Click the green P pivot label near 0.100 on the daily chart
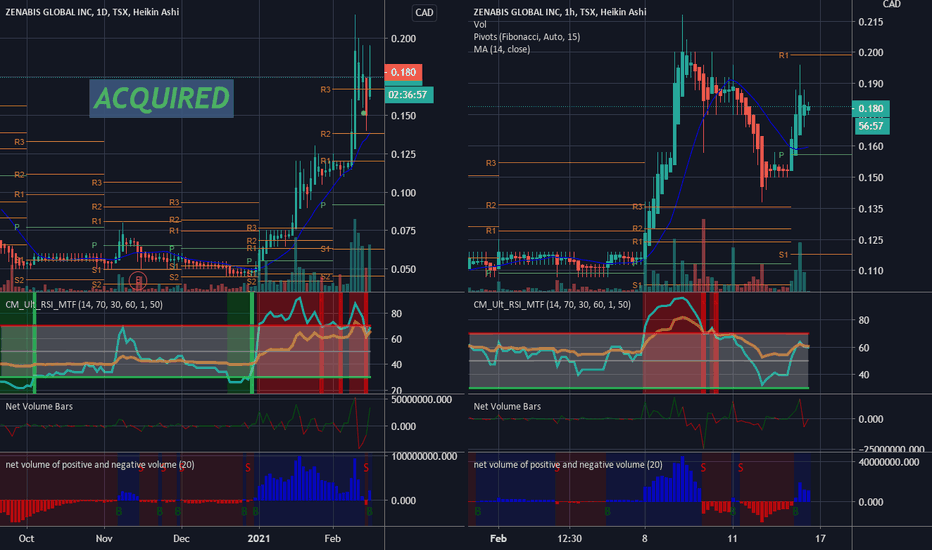932x550 pixels. click(323, 205)
